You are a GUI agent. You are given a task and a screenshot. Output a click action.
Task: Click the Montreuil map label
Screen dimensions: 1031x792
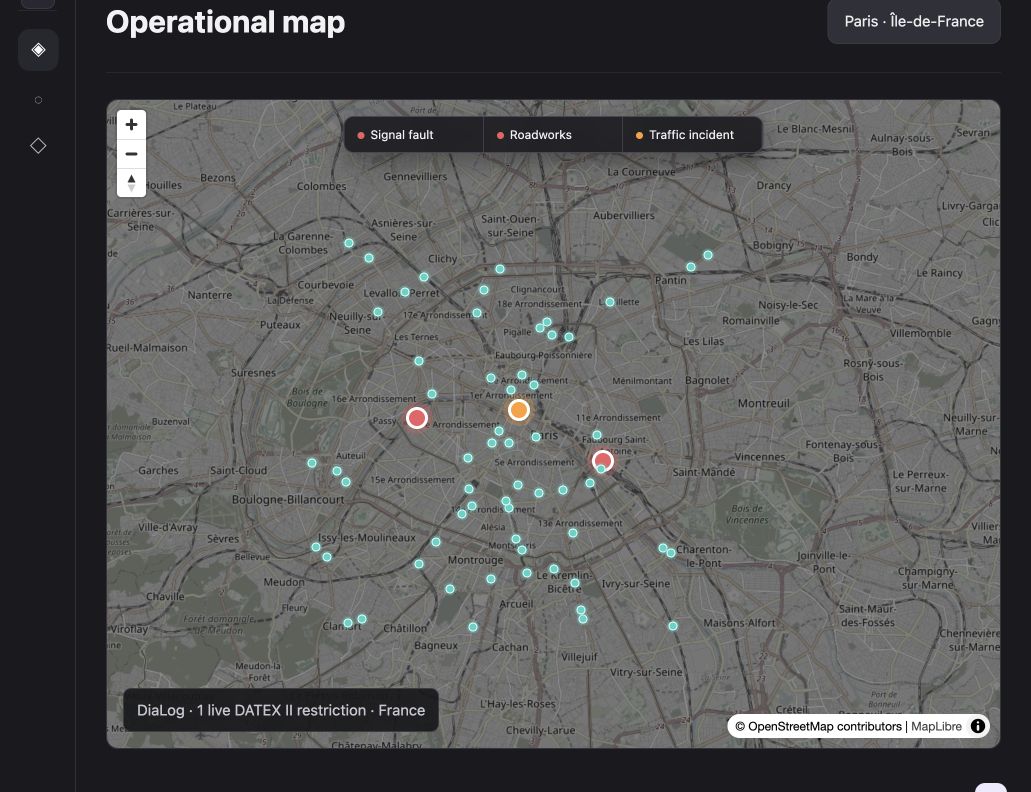coord(763,403)
